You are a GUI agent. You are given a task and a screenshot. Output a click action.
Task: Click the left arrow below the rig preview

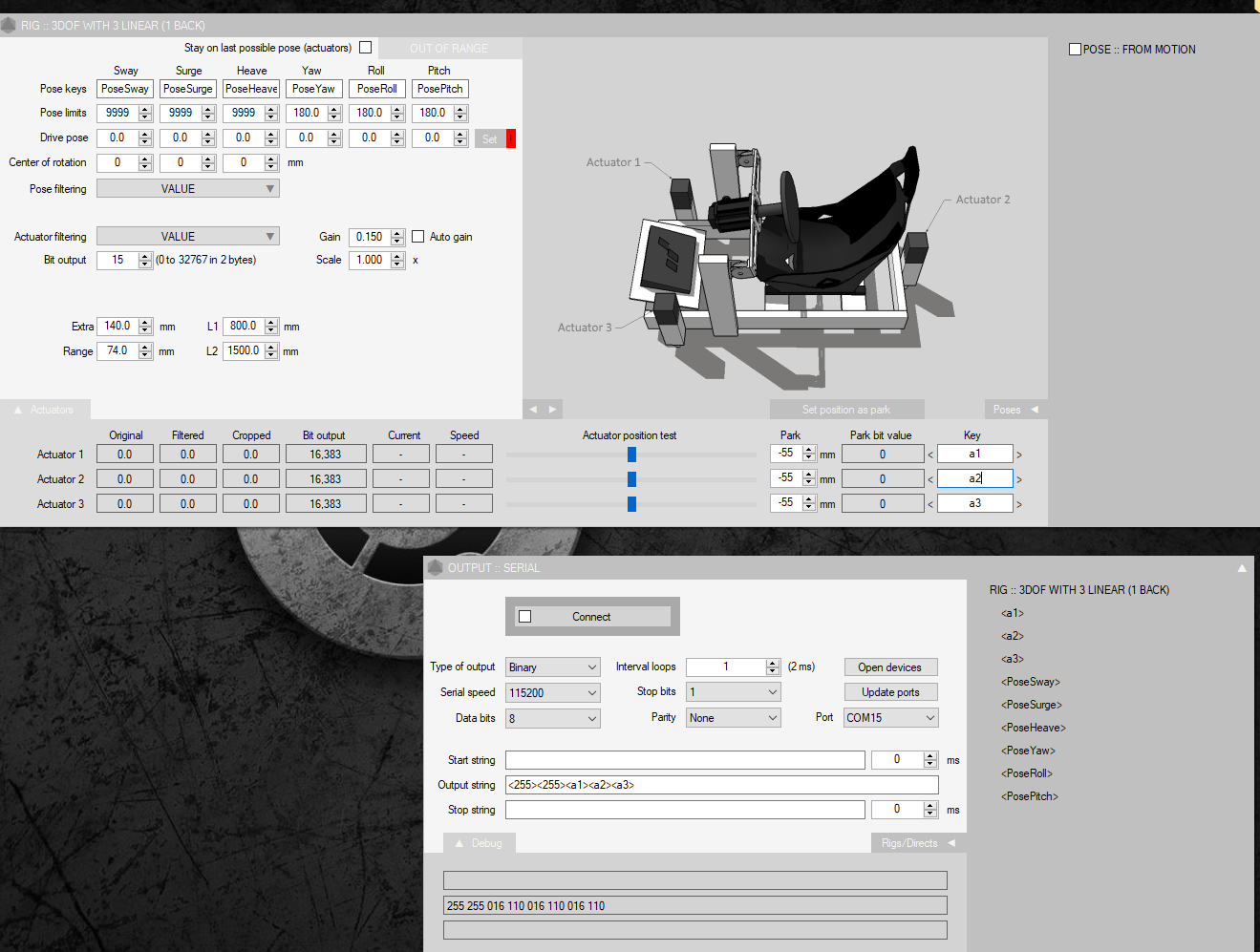533,410
